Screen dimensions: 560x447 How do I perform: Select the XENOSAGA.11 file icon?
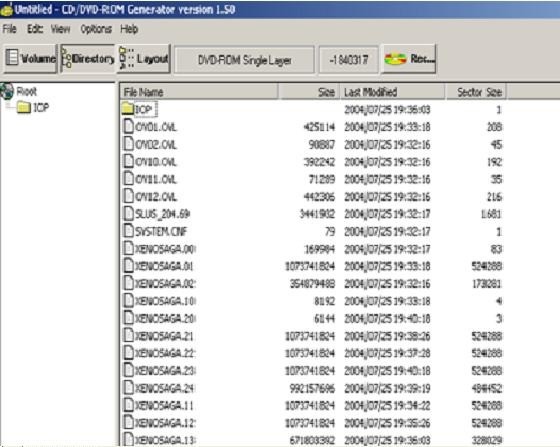pyautogui.click(x=128, y=405)
